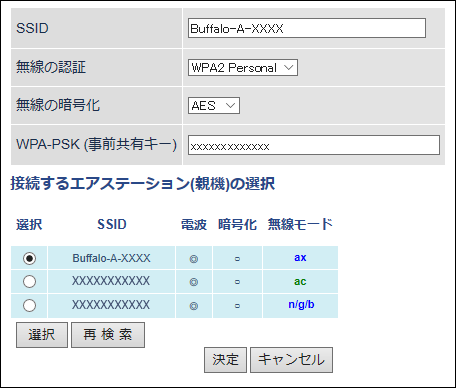Click the signal strength icon in ac row
The image size is (456, 388).
(x=194, y=282)
